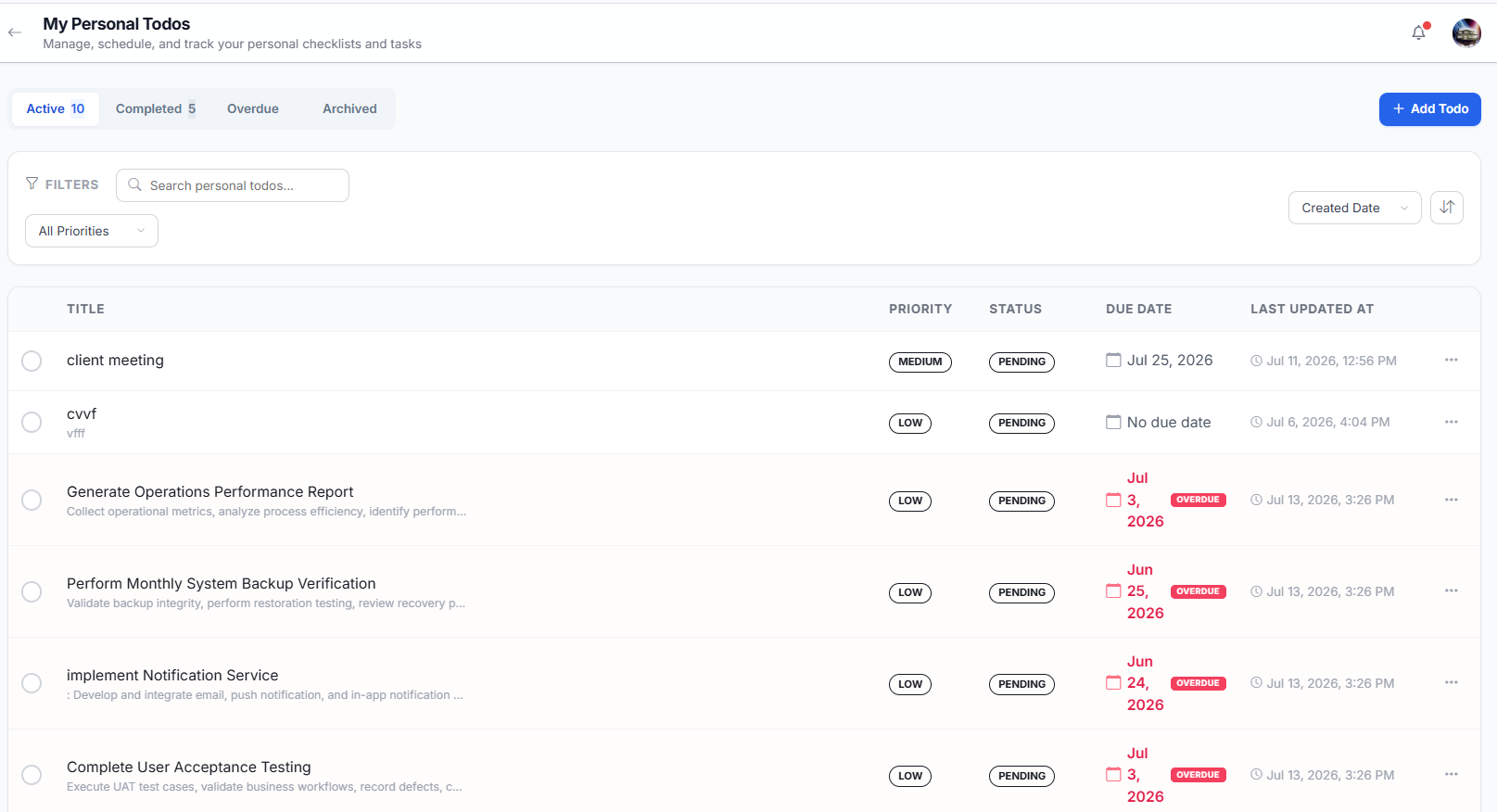Switch to the Active tab
1497x812 pixels.
pos(56,108)
